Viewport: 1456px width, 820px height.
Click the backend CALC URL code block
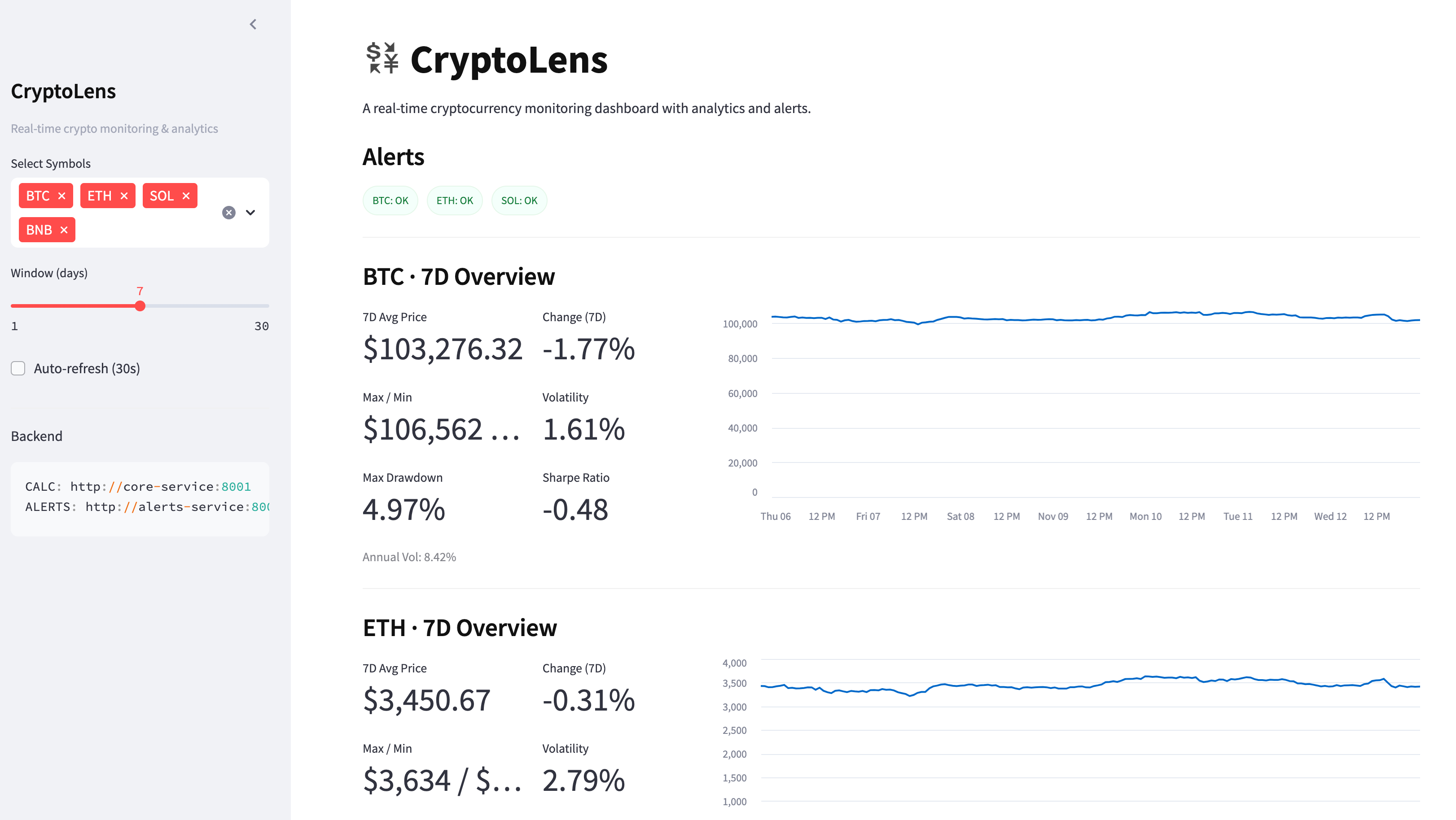pyautogui.click(x=138, y=486)
